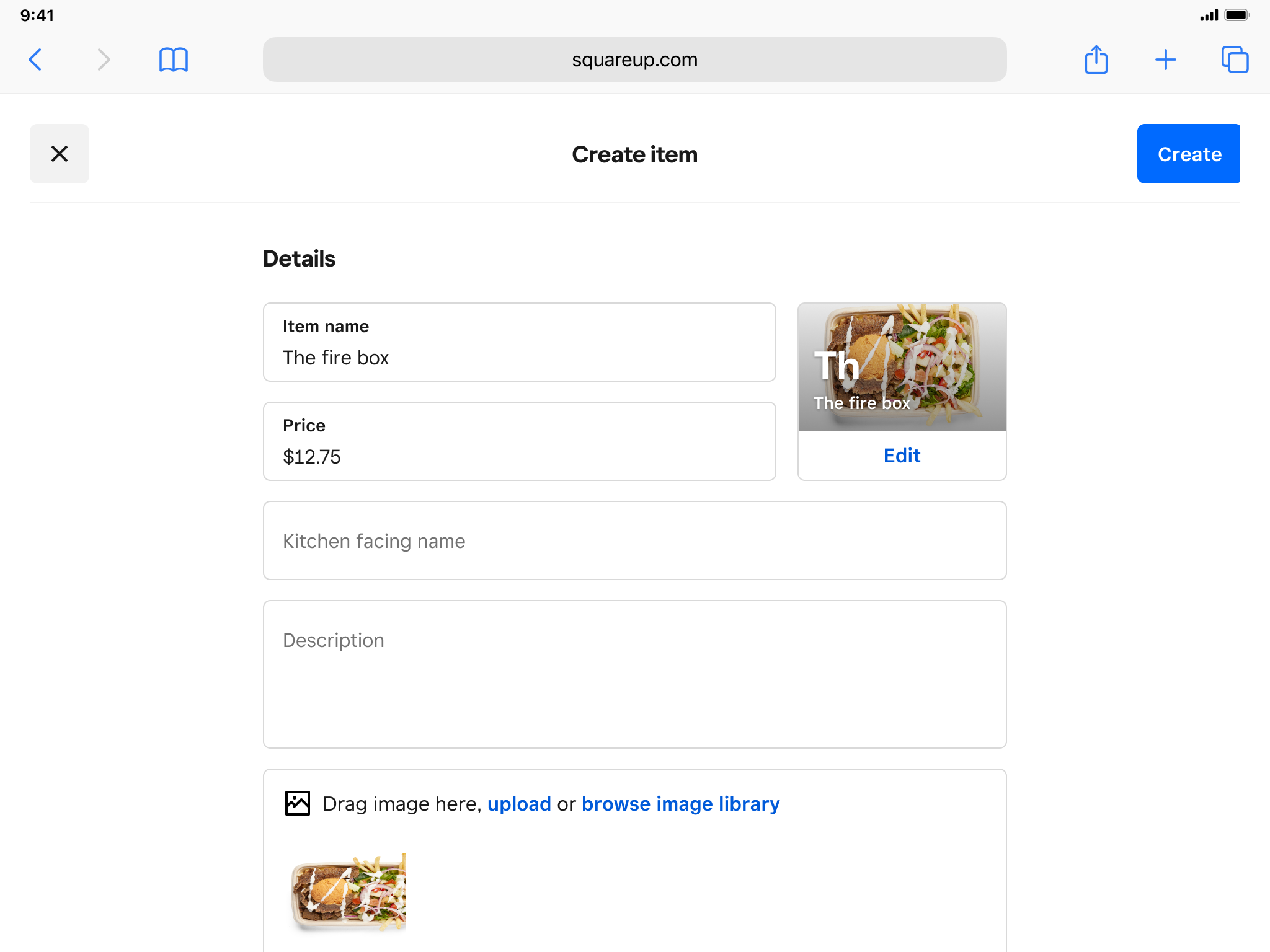Viewport: 1270px width, 952px height.
Task: Click the upload link
Action: (x=519, y=804)
